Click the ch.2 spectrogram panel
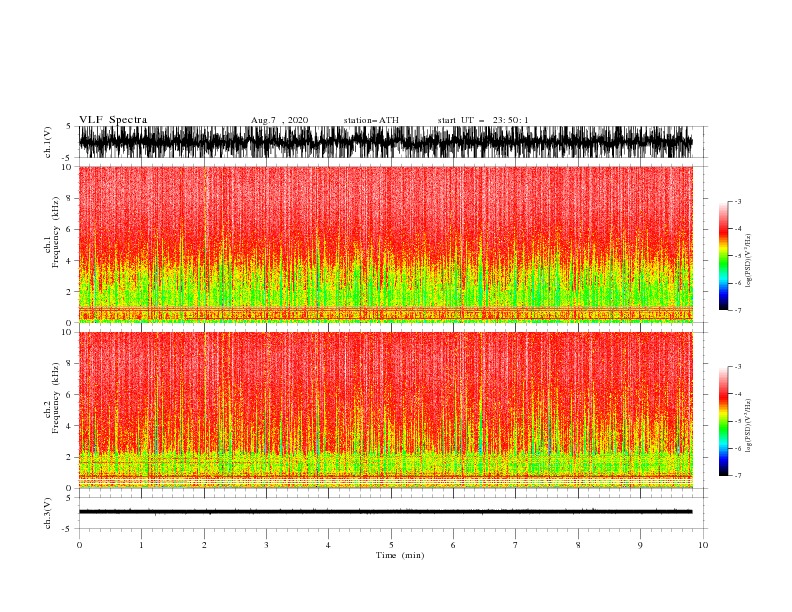Image resolution: width=792 pixels, height=612 pixels. (x=385, y=410)
